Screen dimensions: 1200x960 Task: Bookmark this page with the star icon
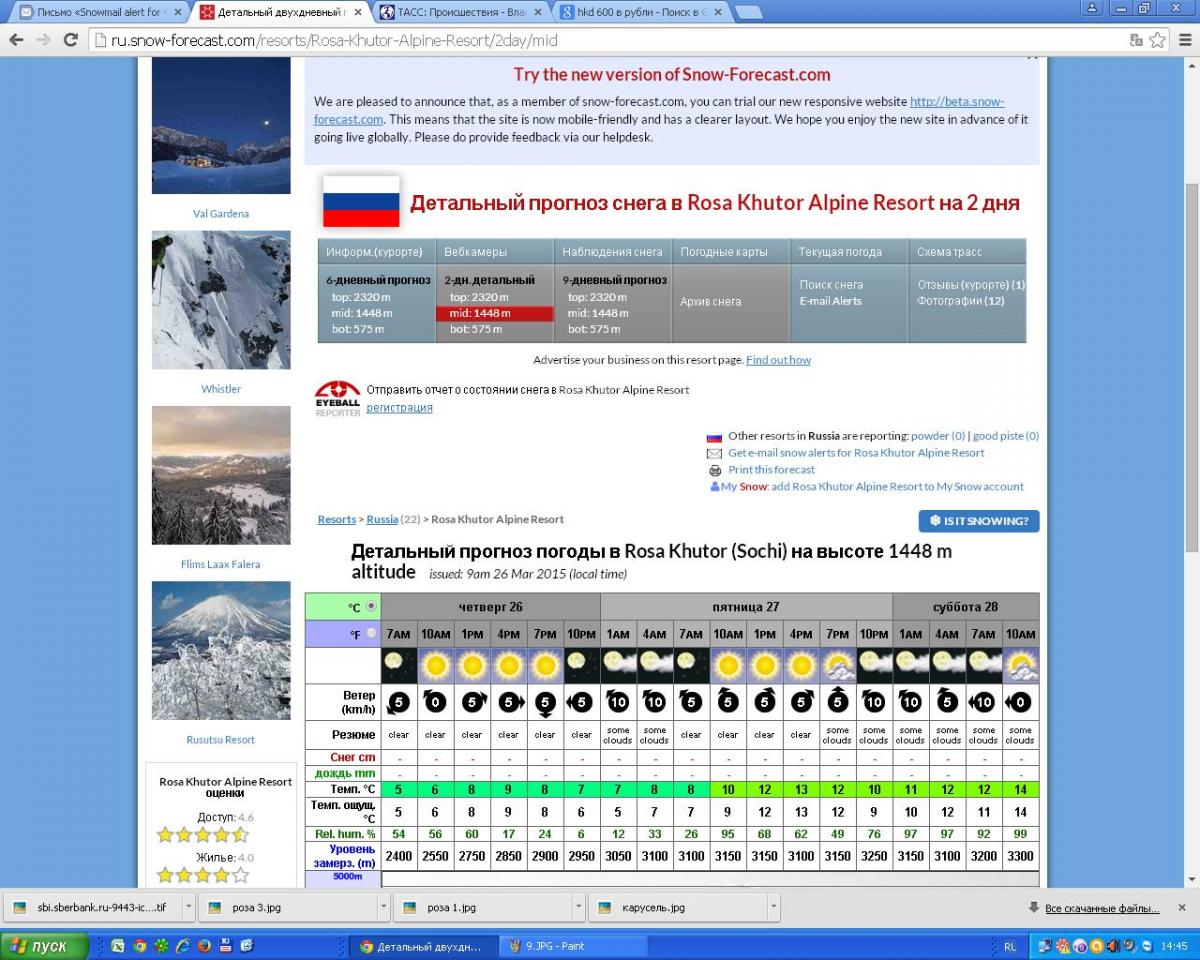(1157, 40)
